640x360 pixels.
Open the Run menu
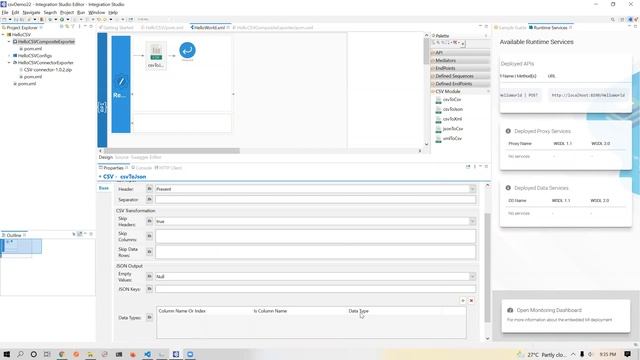pyautogui.click(x=81, y=13)
